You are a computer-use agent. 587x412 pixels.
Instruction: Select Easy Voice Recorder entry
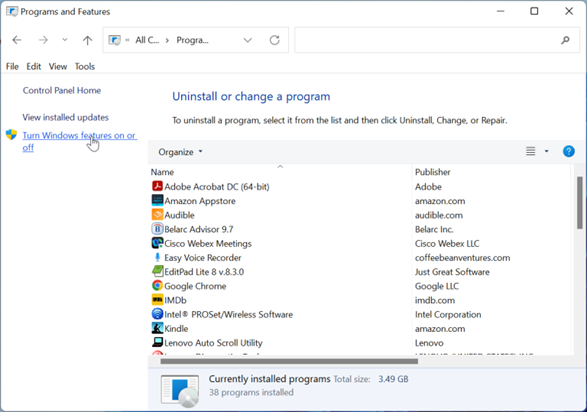(203, 258)
